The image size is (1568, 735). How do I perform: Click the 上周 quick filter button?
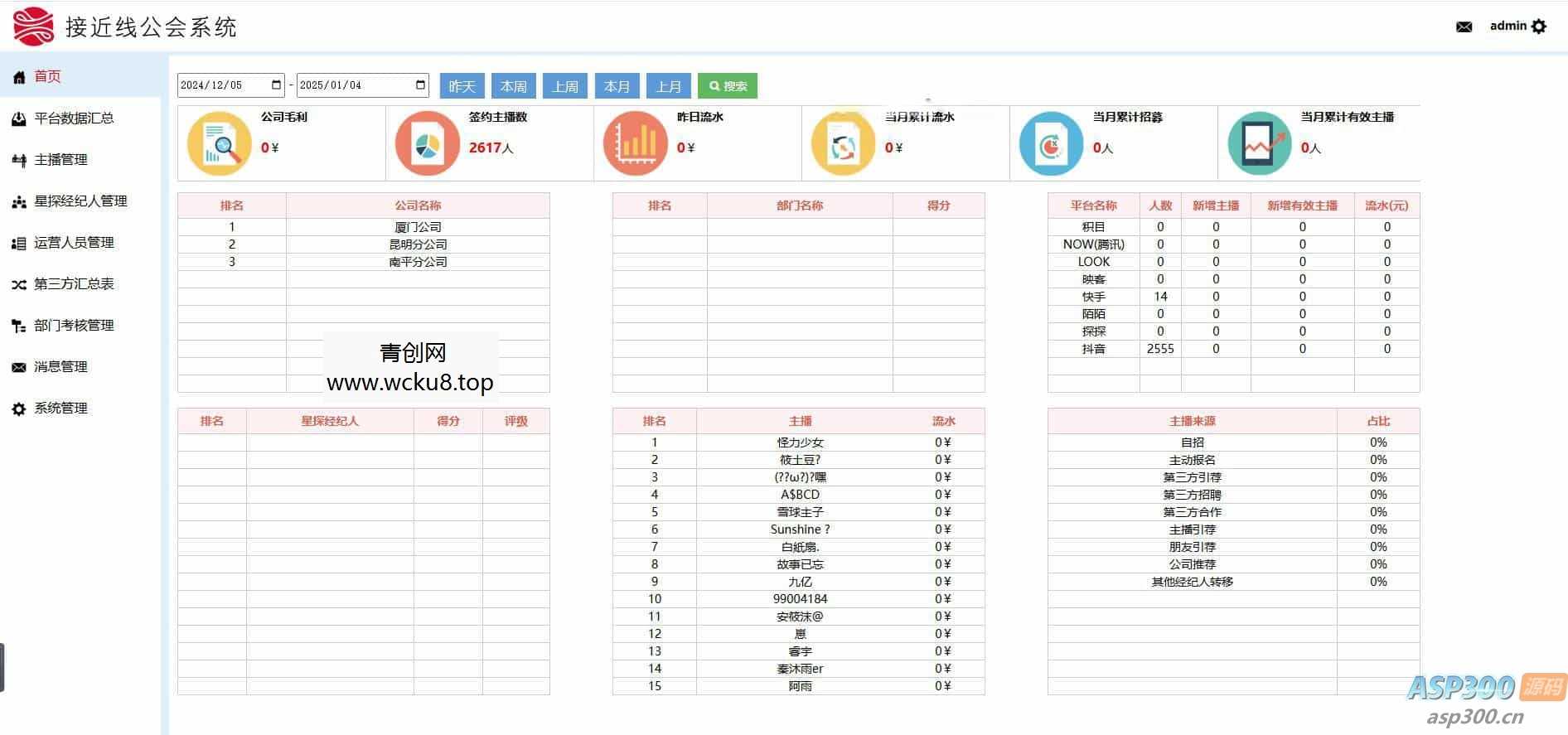(x=565, y=86)
